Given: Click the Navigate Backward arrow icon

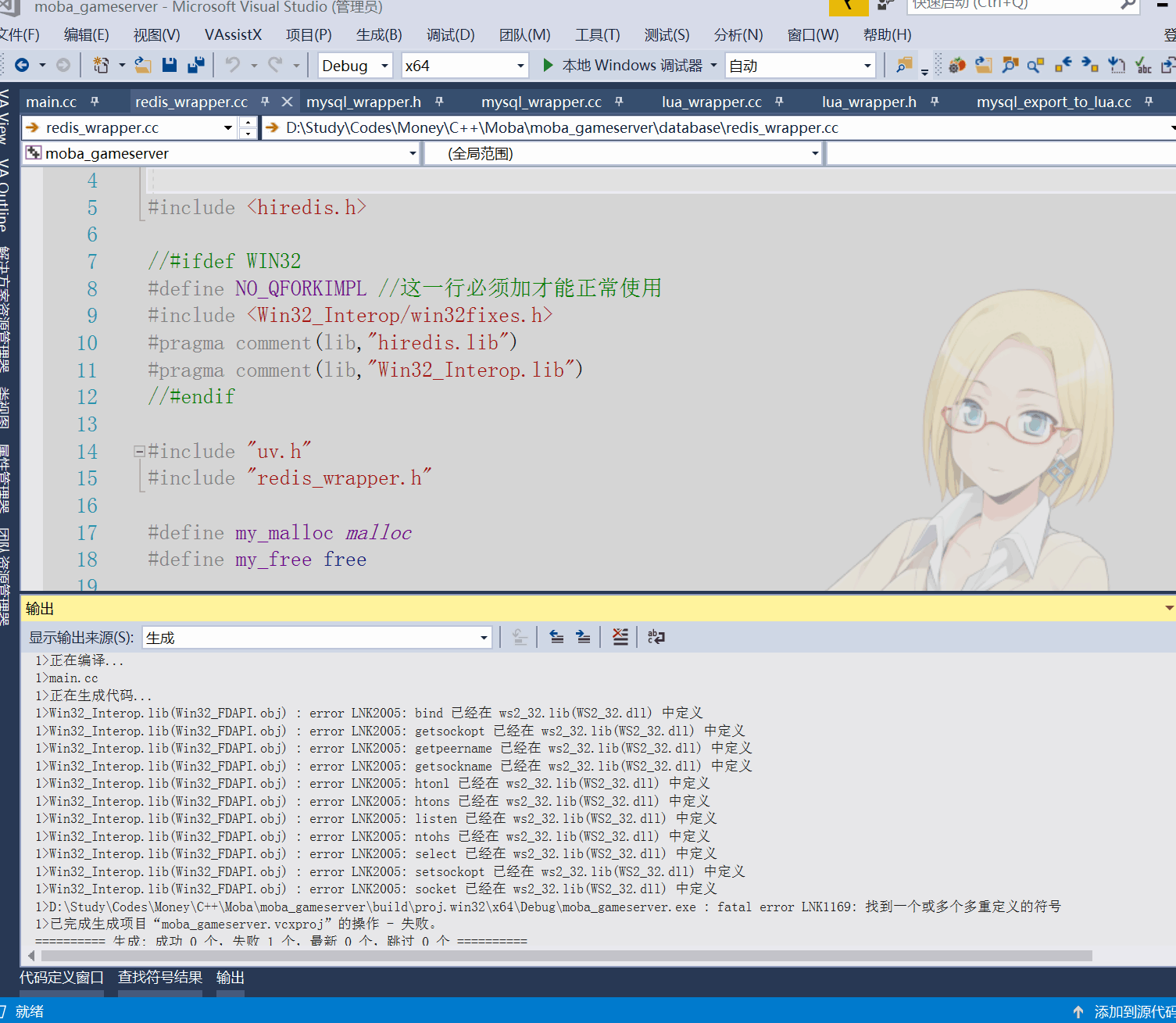Looking at the screenshot, I should [22, 66].
